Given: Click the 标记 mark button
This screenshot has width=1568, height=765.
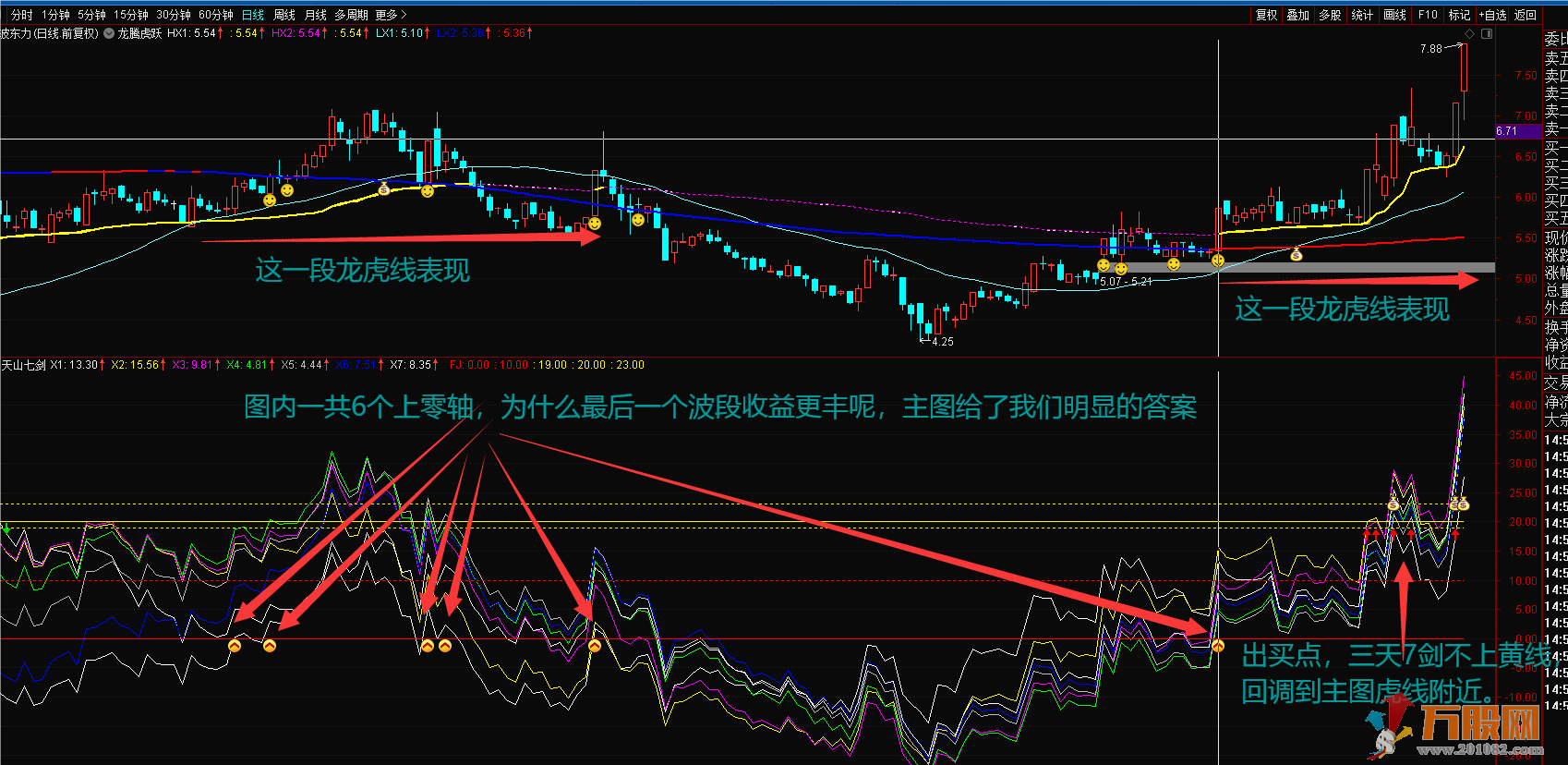Looking at the screenshot, I should 1459,15.
